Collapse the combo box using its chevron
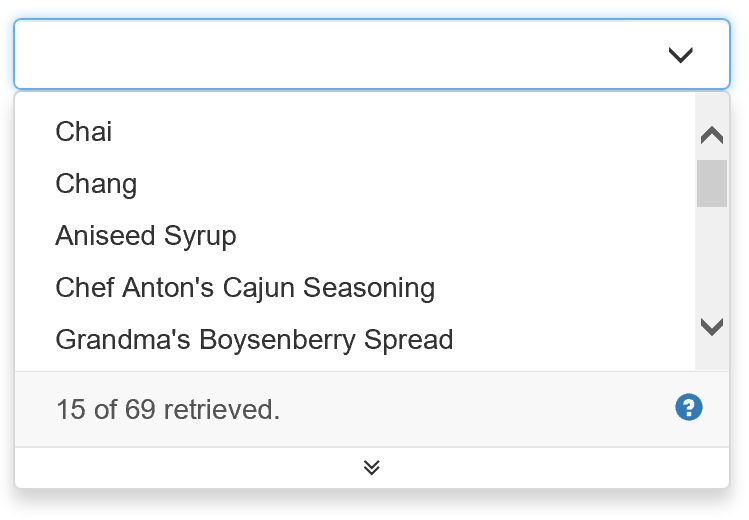 tap(680, 55)
